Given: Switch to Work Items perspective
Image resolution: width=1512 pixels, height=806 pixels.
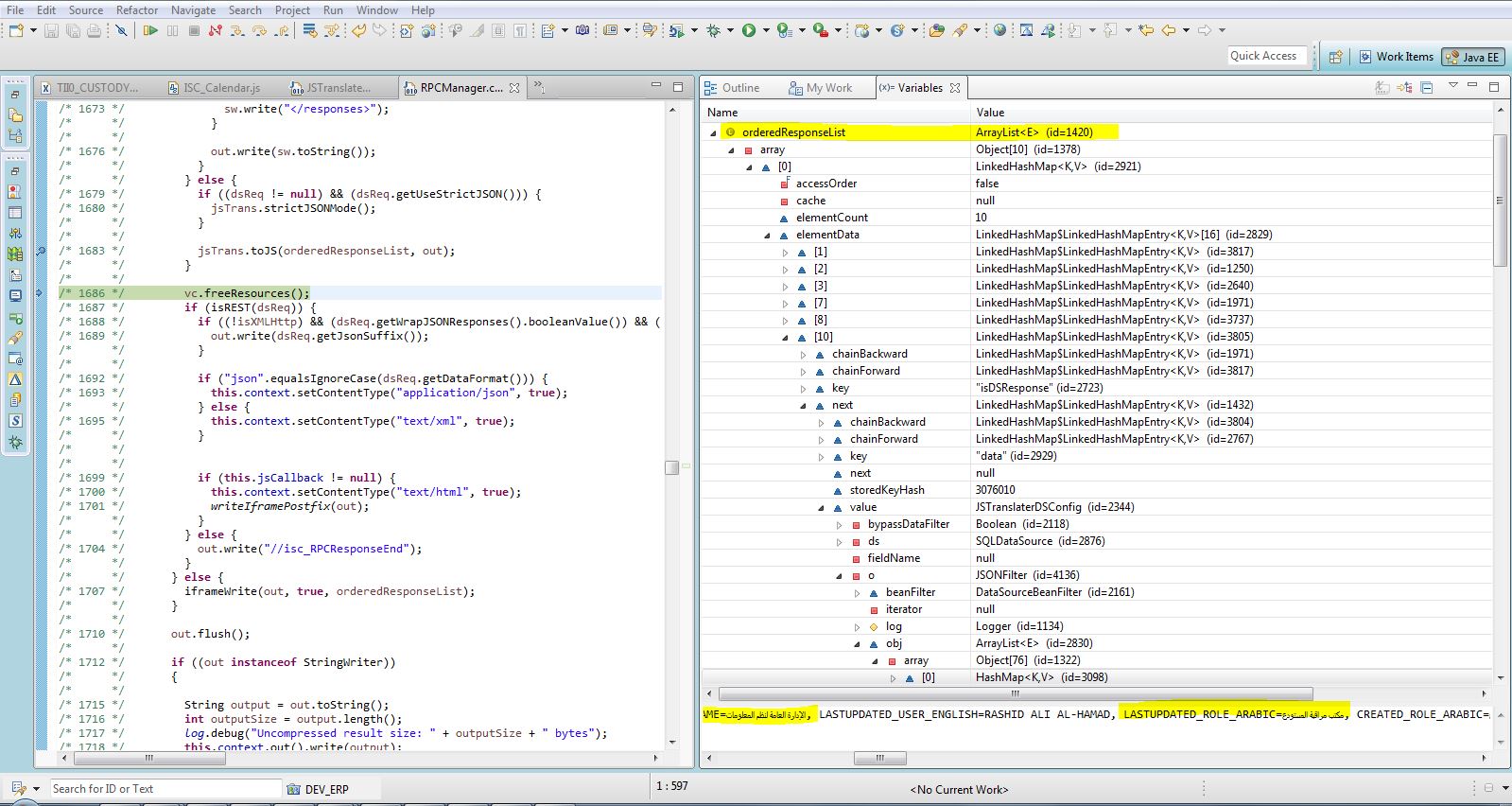Looking at the screenshot, I should coord(1396,57).
